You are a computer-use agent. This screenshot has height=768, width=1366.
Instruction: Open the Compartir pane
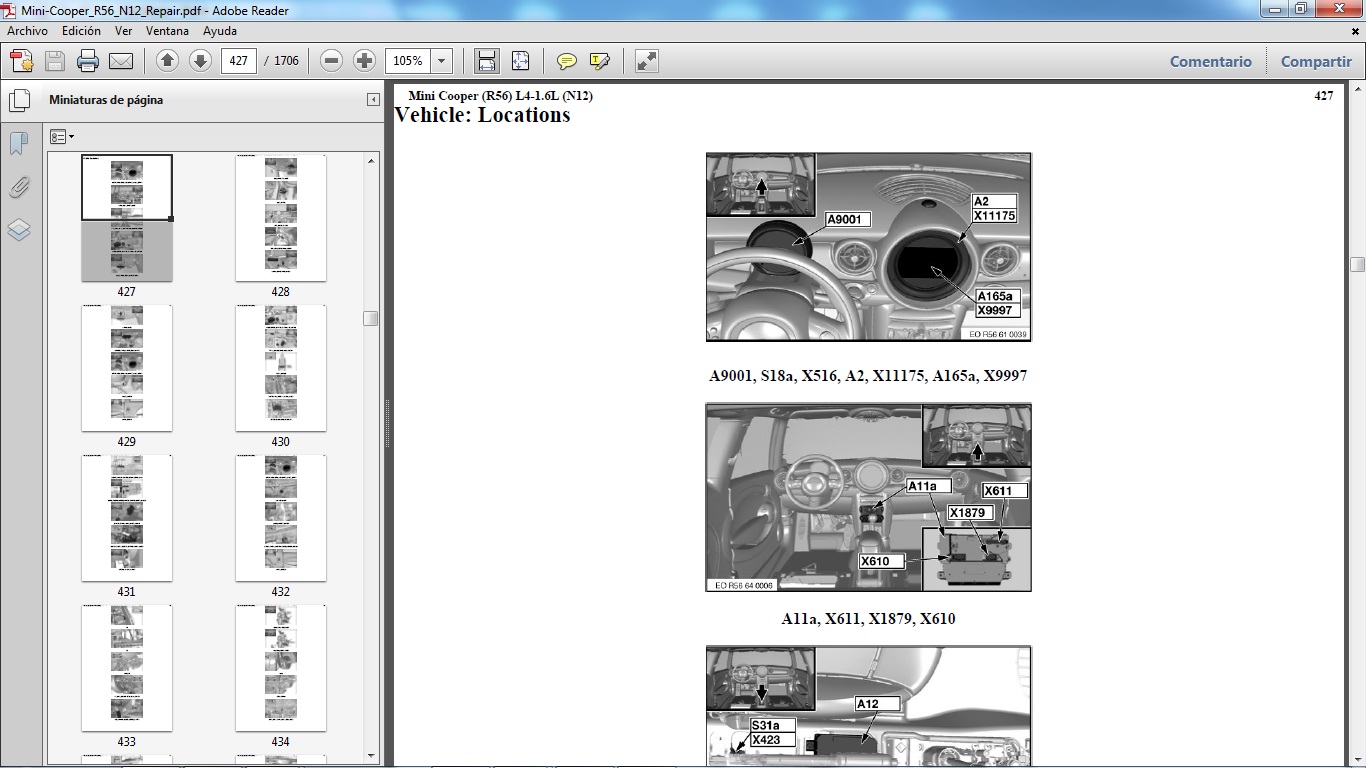click(x=1316, y=61)
